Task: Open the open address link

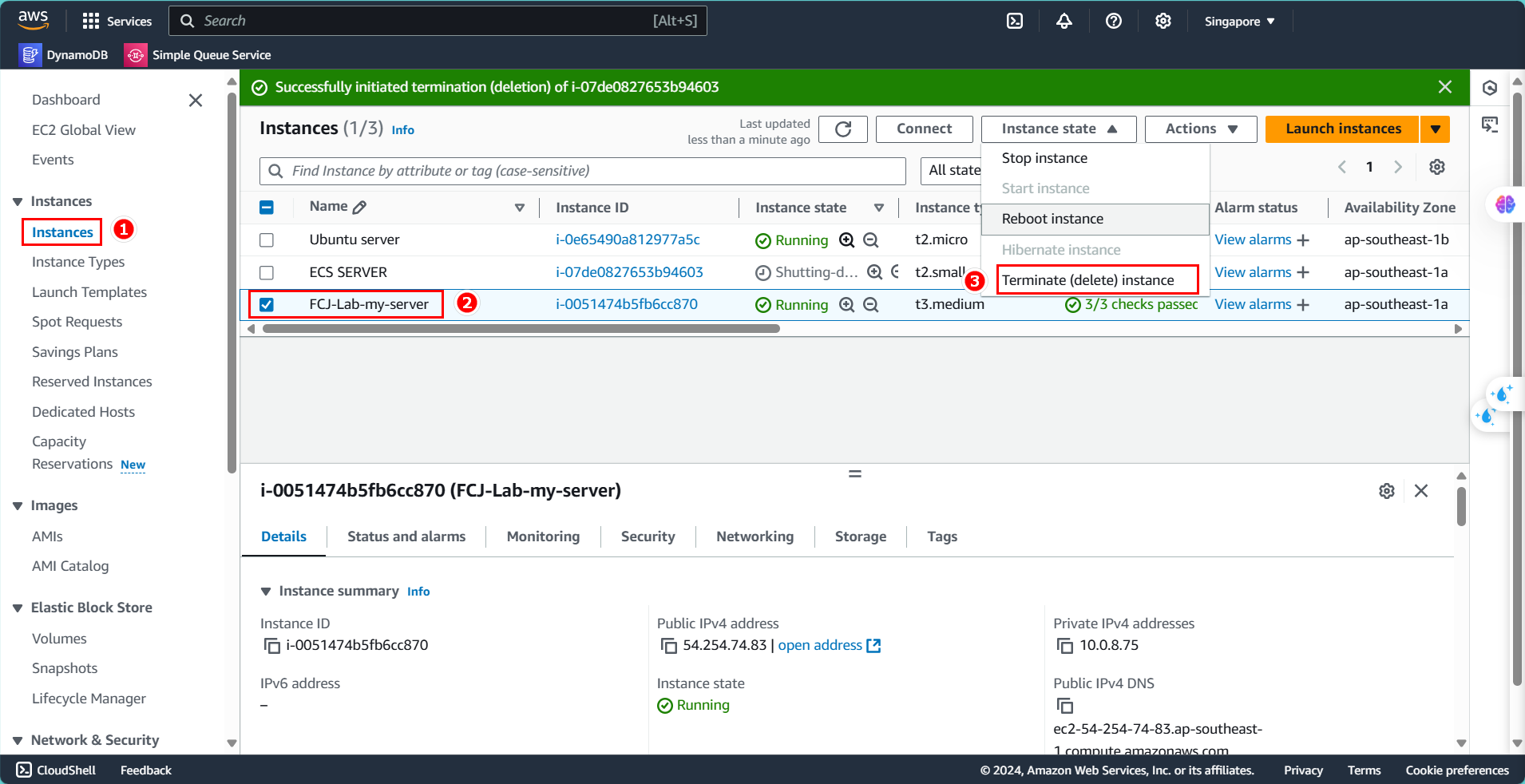Action: 829,646
